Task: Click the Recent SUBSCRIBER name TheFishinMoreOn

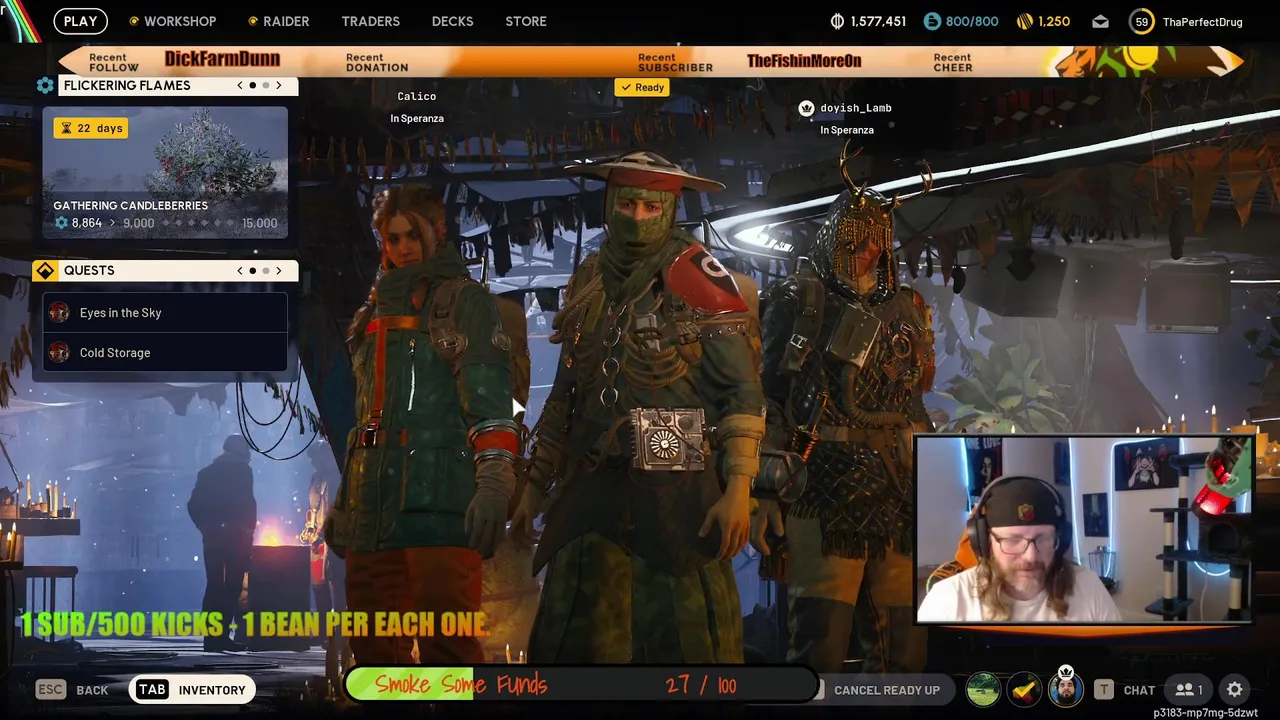Action: tap(804, 61)
